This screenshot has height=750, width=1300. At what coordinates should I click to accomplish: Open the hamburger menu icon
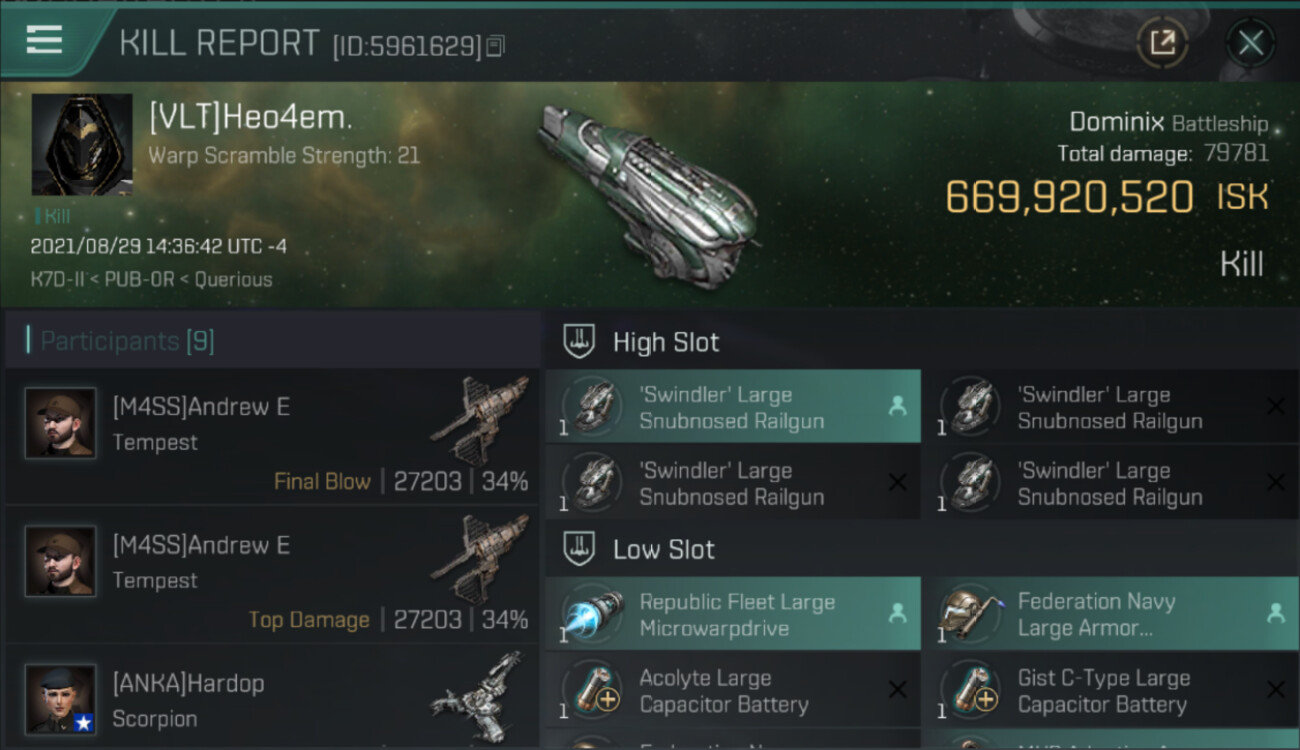pos(45,40)
